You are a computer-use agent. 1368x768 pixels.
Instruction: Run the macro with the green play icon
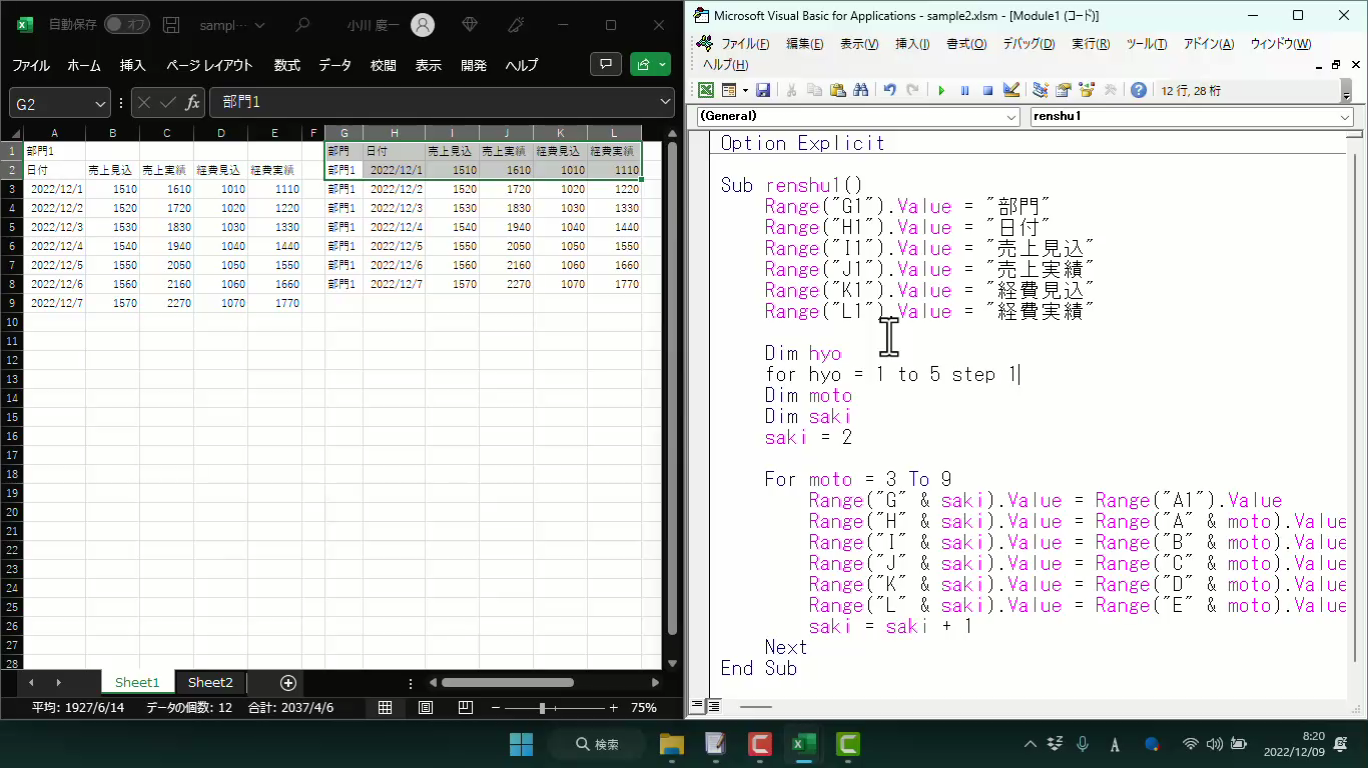(941, 90)
